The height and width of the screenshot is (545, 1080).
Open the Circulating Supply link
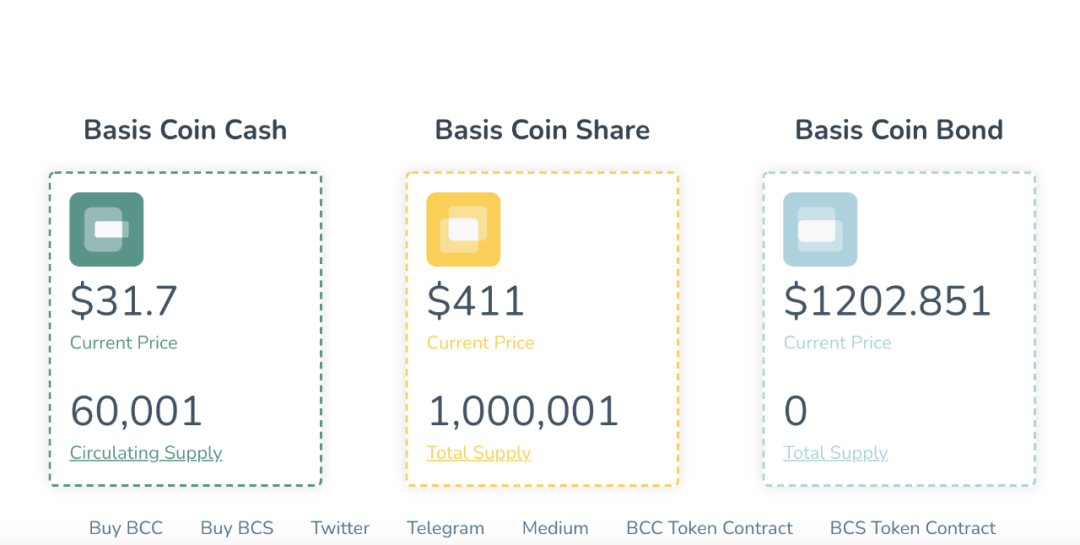pos(146,453)
